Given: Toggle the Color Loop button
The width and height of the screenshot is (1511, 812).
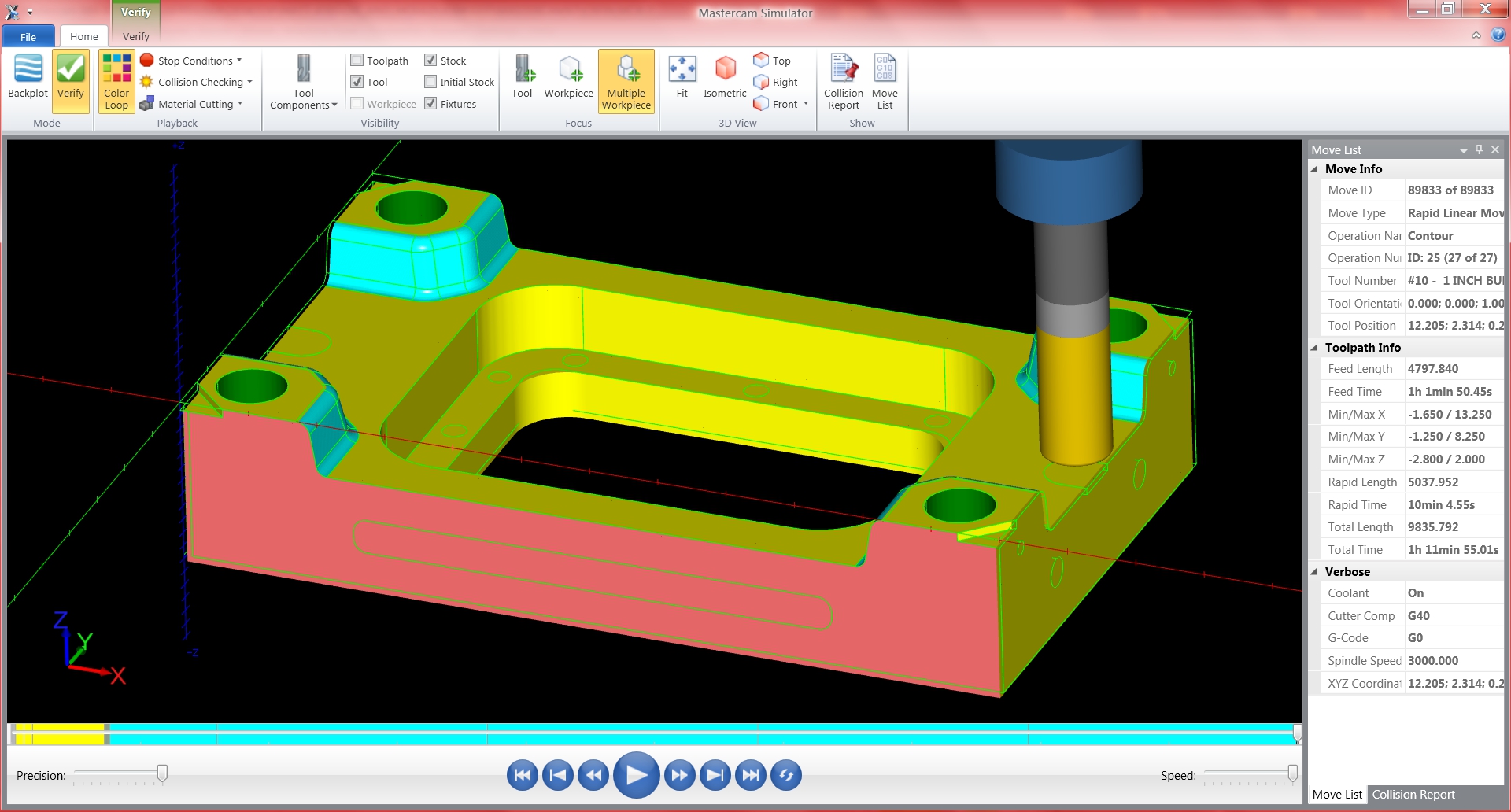Looking at the screenshot, I should 116,82.
